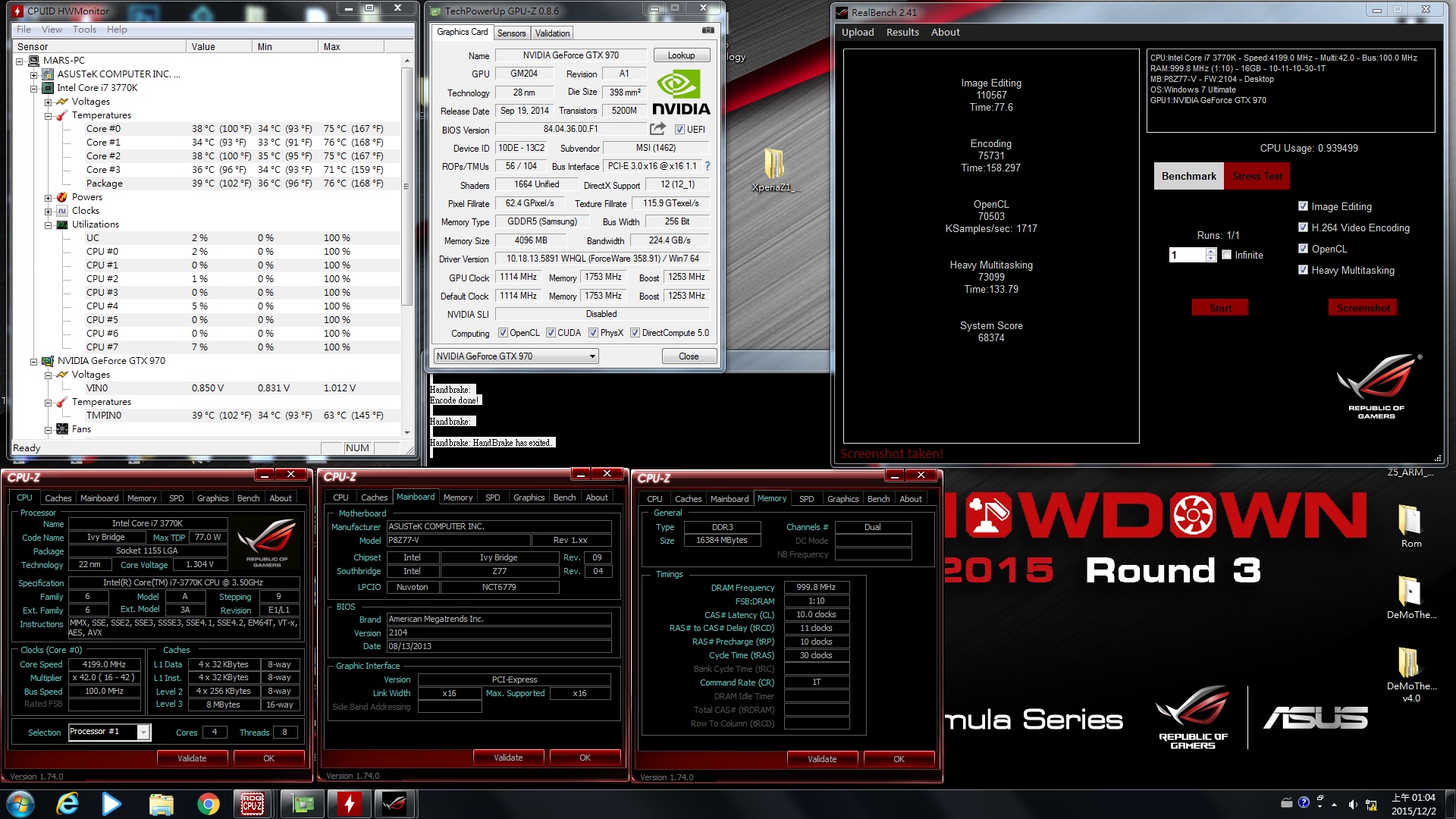1456x819 pixels.
Task: Select the Stress Test mode in RealBench
Action: click(1257, 176)
